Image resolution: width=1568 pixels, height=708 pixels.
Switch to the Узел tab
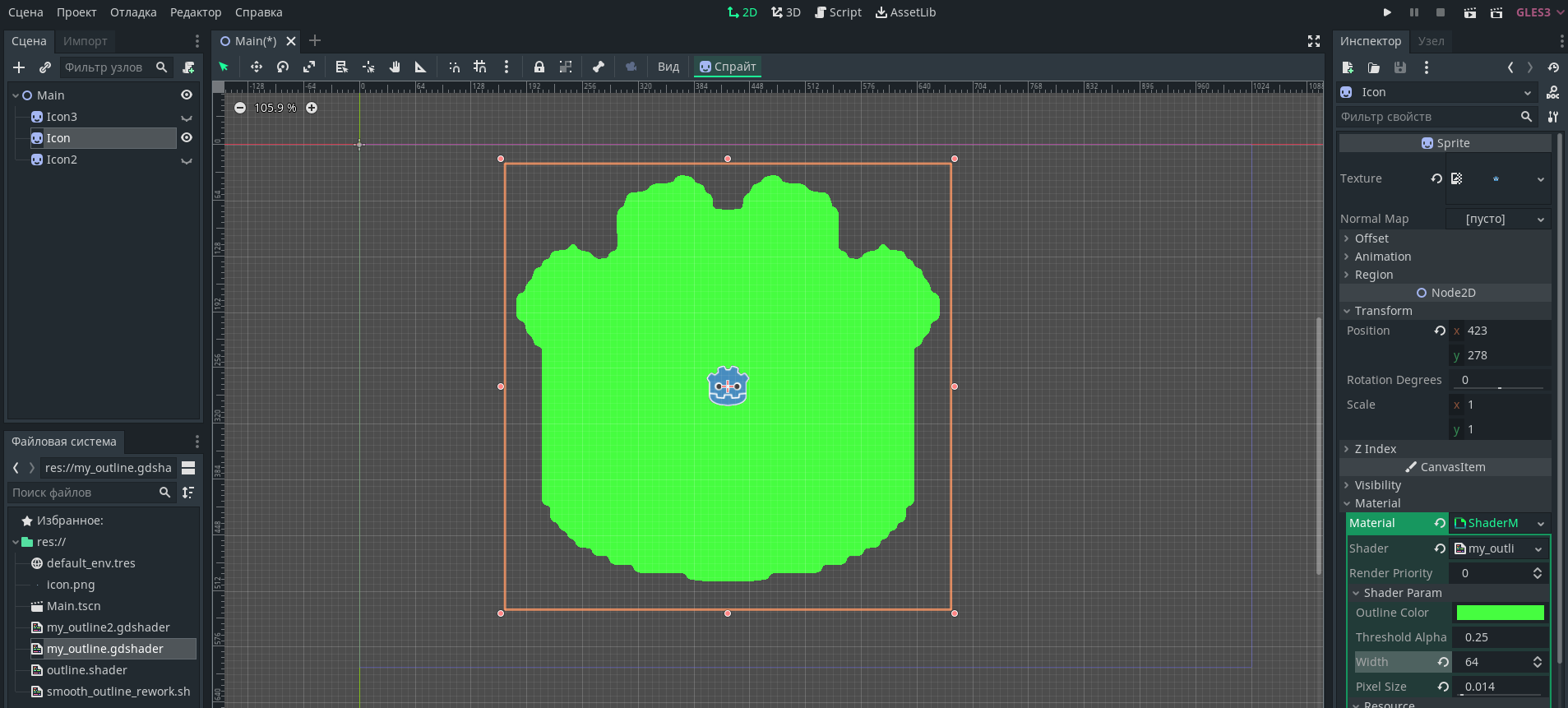point(1431,41)
